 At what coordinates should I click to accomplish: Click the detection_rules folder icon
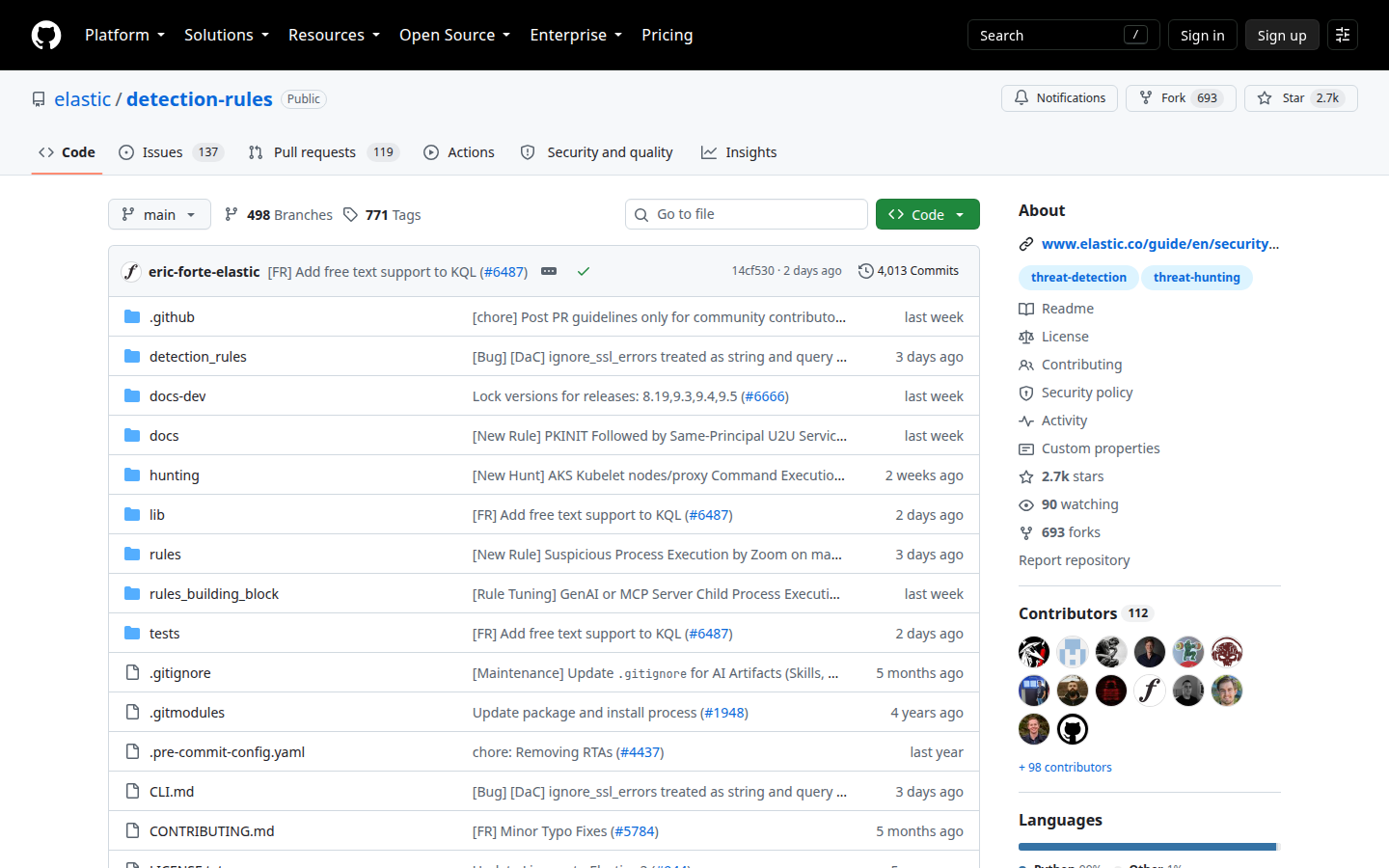[x=132, y=356]
